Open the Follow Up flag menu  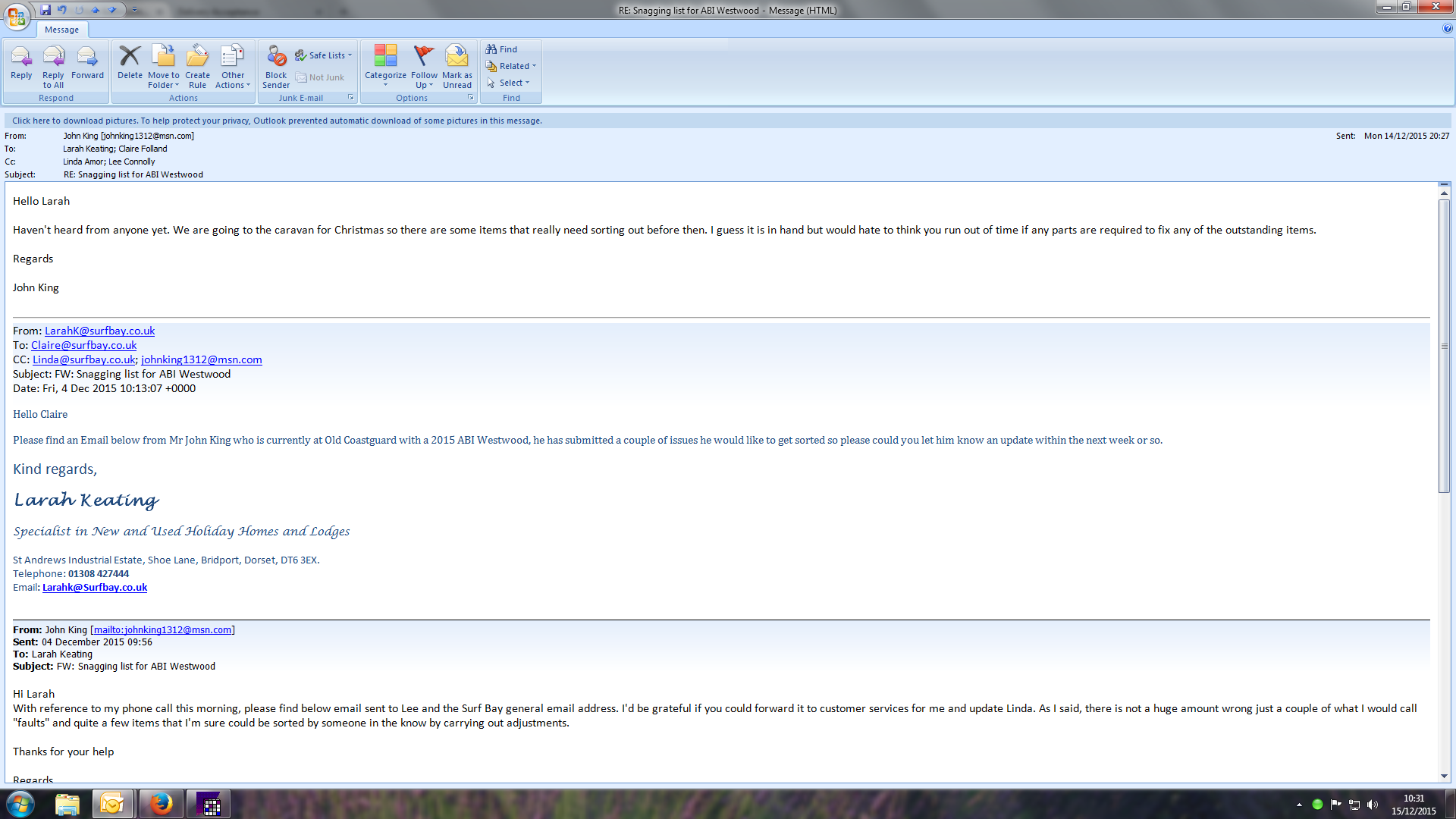click(x=424, y=67)
